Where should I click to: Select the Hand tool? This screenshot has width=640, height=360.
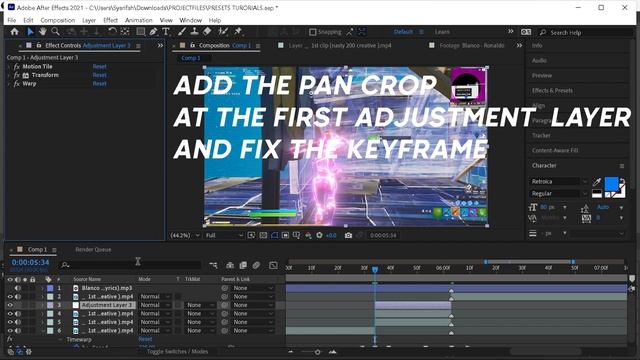click(x=42, y=31)
